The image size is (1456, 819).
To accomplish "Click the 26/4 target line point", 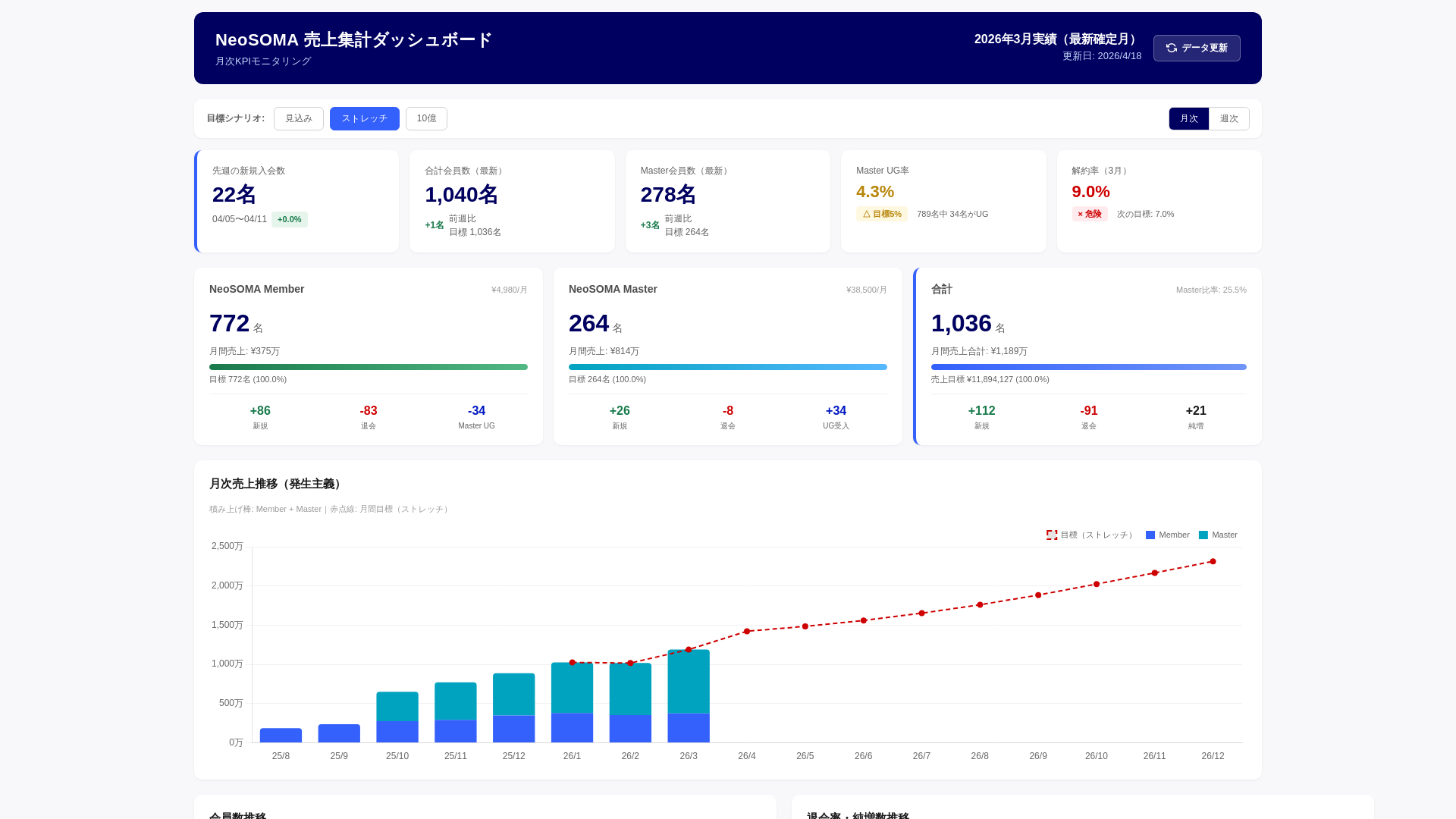I will [x=747, y=632].
